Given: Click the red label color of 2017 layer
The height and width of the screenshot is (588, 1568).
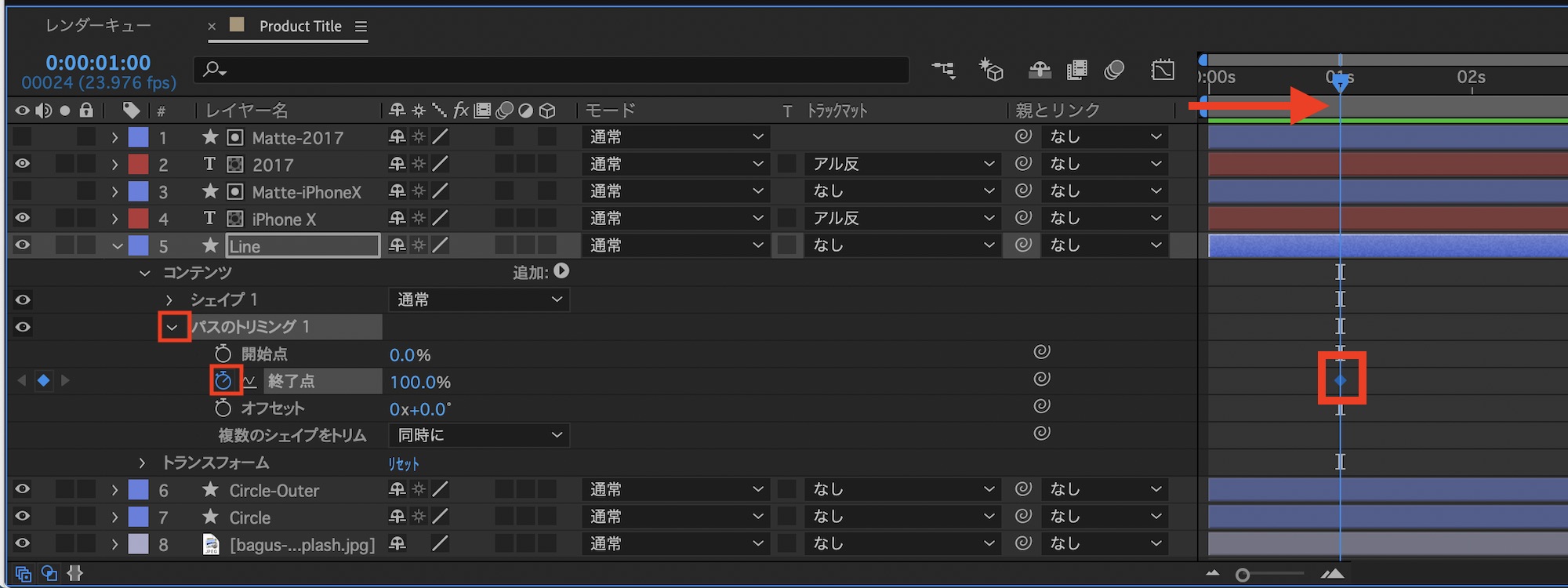Looking at the screenshot, I should pyautogui.click(x=138, y=164).
